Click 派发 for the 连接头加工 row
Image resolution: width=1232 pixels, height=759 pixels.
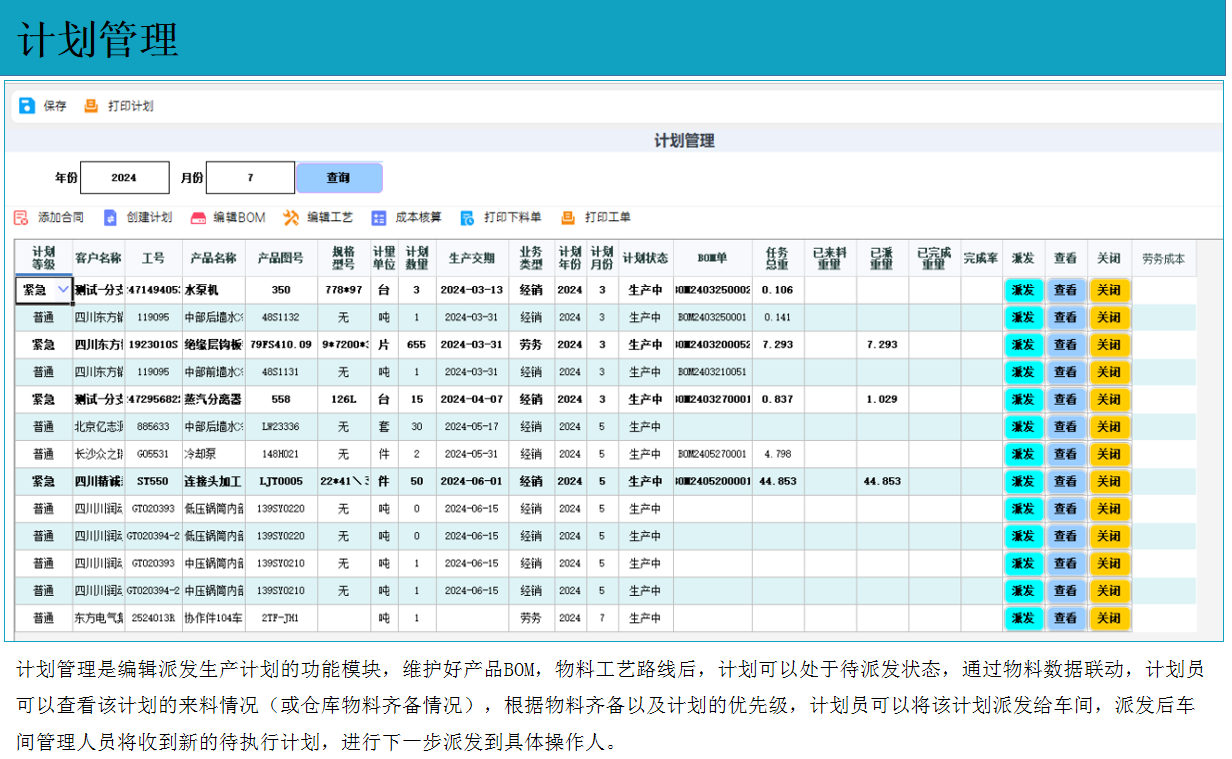(x=1023, y=481)
